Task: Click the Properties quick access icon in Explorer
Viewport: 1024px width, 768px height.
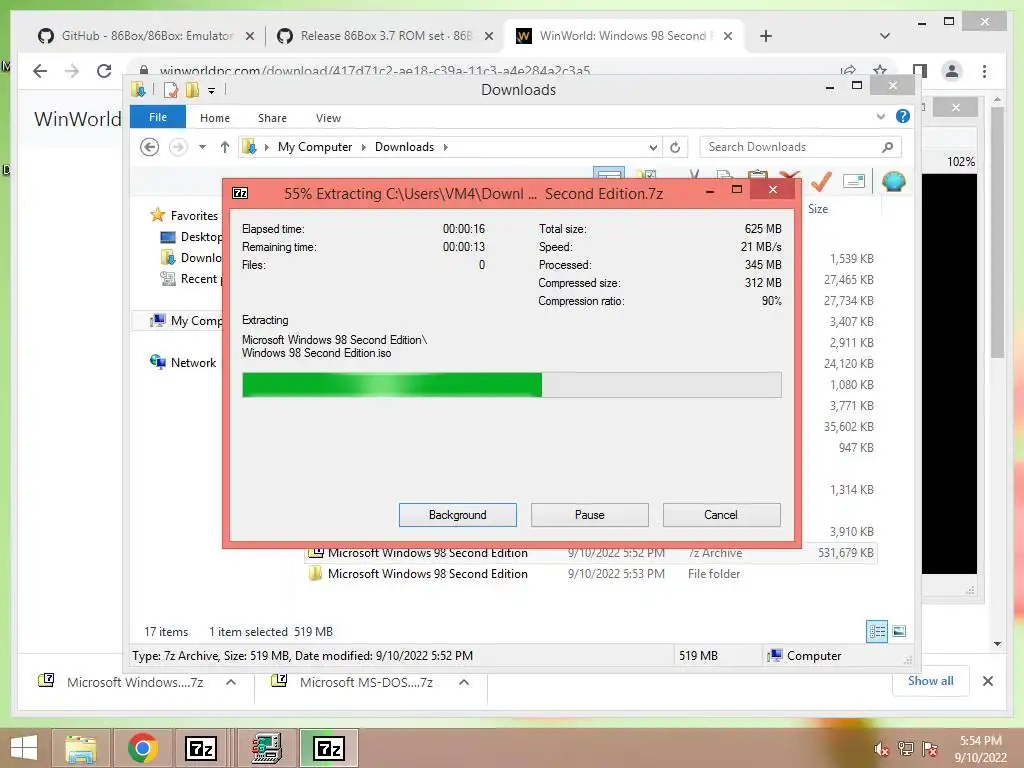Action: [x=170, y=90]
